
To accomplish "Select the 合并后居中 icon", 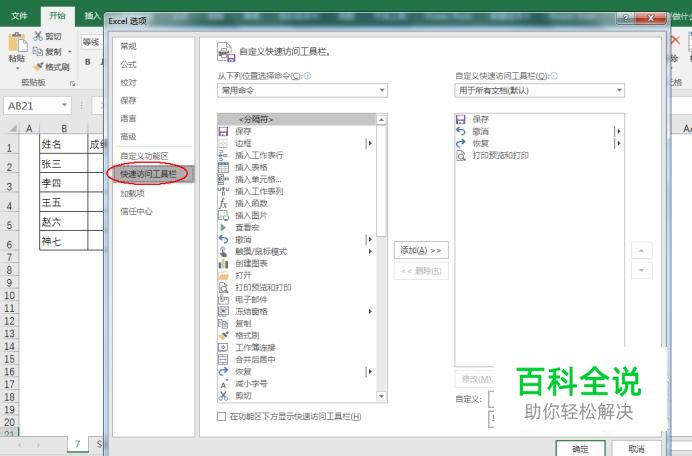I will (x=223, y=359).
